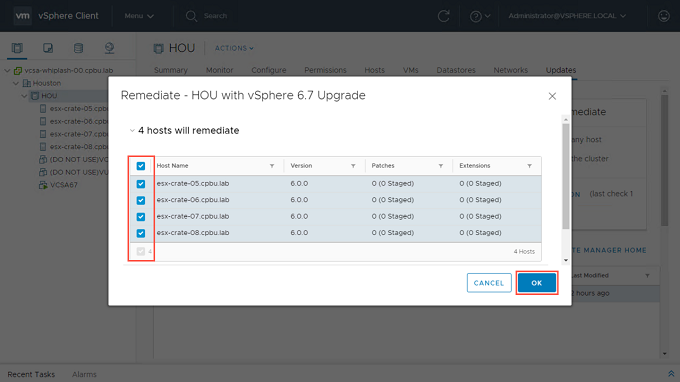
Task: Click the vcsa-whiplash vCenter icon in tree
Action: [x=18, y=70]
